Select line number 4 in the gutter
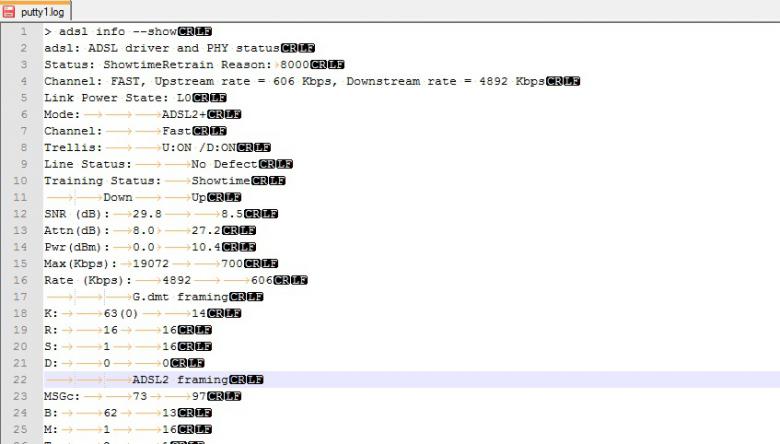The height and width of the screenshot is (444, 780). click(21, 81)
